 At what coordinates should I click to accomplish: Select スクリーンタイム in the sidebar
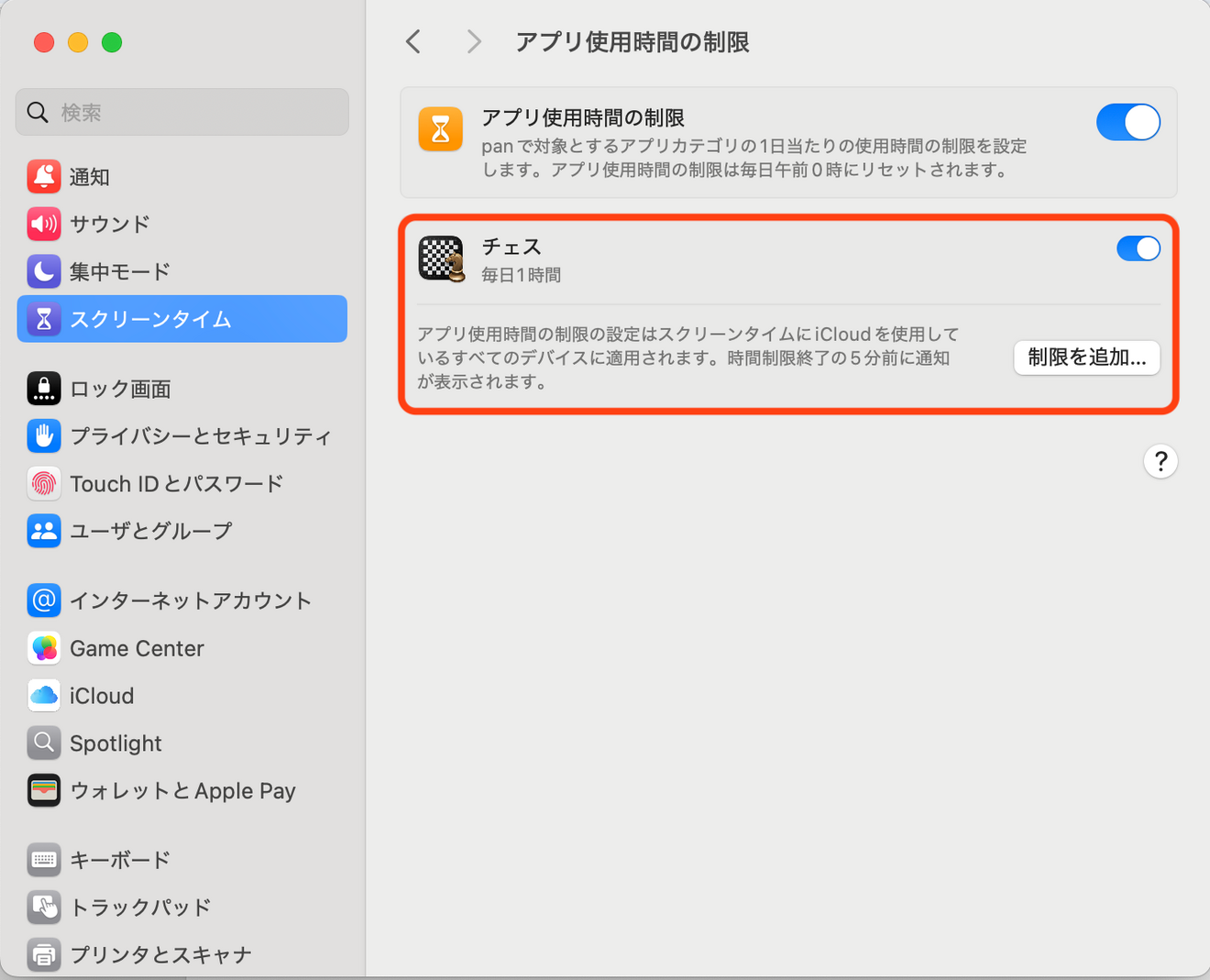click(x=182, y=319)
